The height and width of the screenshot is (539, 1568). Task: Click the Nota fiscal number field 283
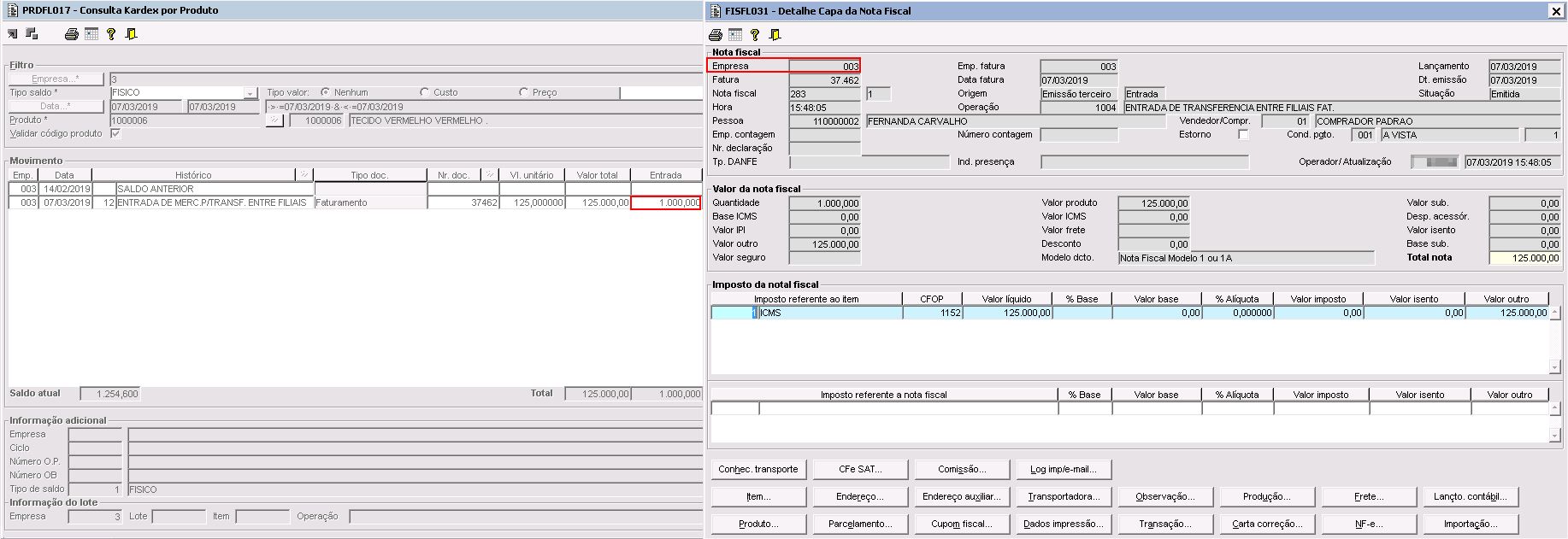click(x=824, y=94)
